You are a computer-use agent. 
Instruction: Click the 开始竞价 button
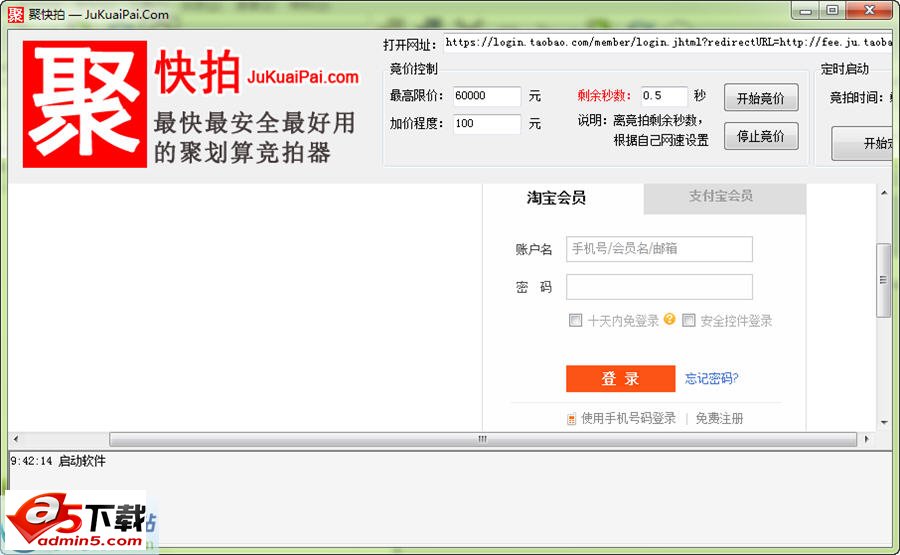pyautogui.click(x=761, y=98)
